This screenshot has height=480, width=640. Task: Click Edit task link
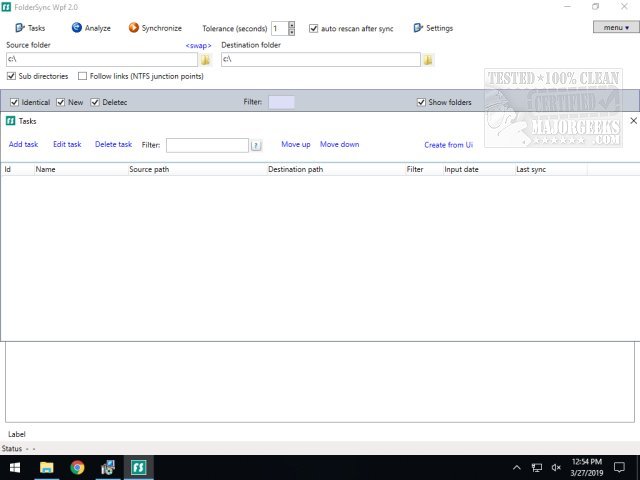pyautogui.click(x=67, y=144)
